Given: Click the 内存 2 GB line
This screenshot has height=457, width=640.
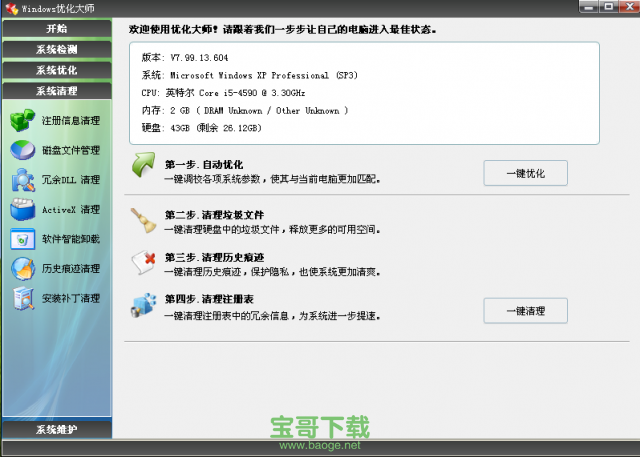Looking at the screenshot, I should click(x=245, y=110).
